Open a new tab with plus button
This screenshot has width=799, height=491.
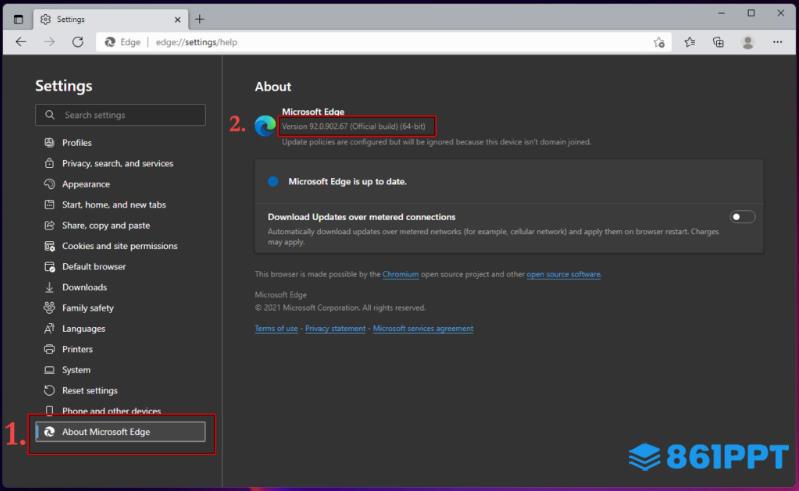pyautogui.click(x=199, y=19)
